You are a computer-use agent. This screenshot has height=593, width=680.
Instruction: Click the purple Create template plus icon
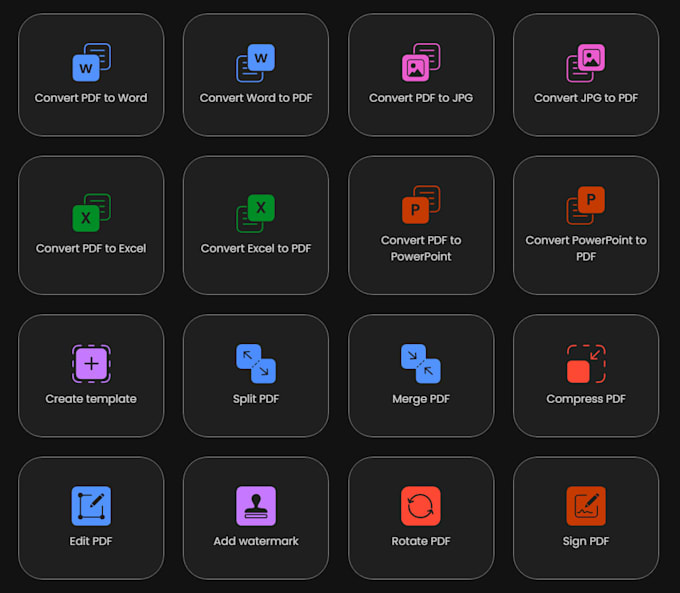(x=91, y=364)
